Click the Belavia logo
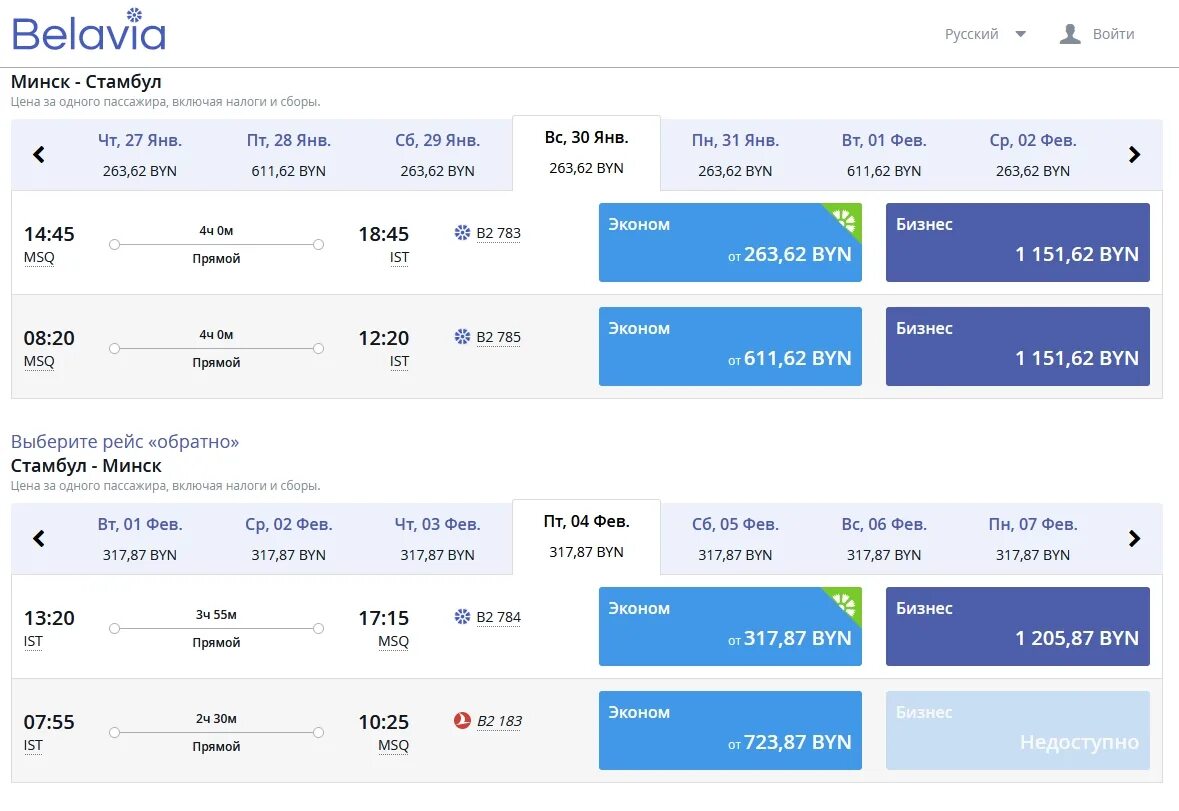The image size is (1179, 811). tap(88, 31)
